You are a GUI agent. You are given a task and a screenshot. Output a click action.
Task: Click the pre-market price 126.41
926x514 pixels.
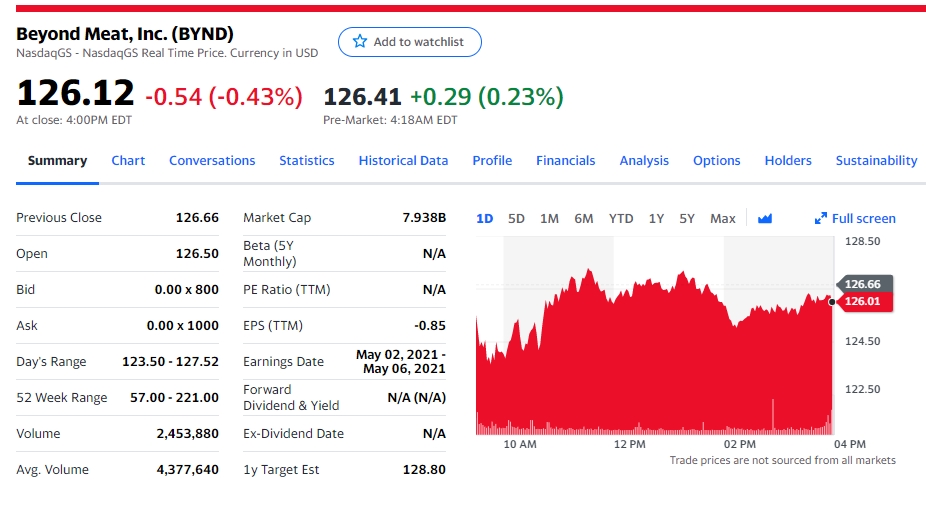click(x=363, y=97)
